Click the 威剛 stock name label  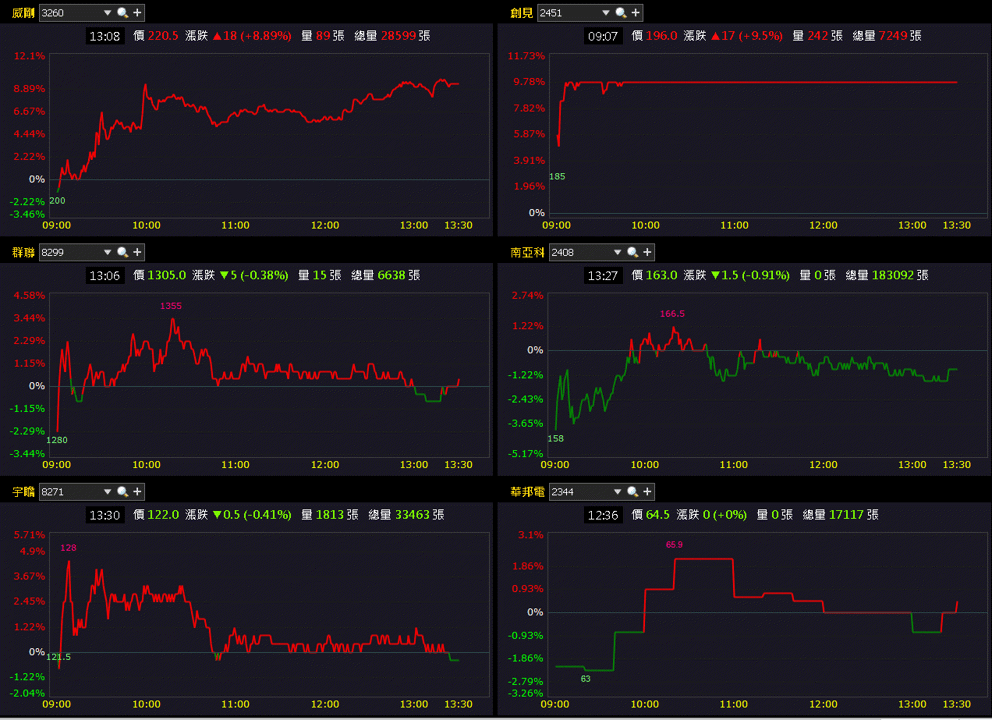[x=23, y=13]
